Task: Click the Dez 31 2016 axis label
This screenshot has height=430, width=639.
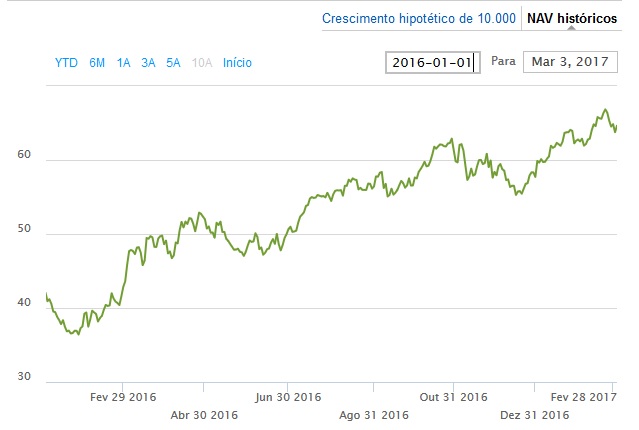Action: (x=535, y=415)
